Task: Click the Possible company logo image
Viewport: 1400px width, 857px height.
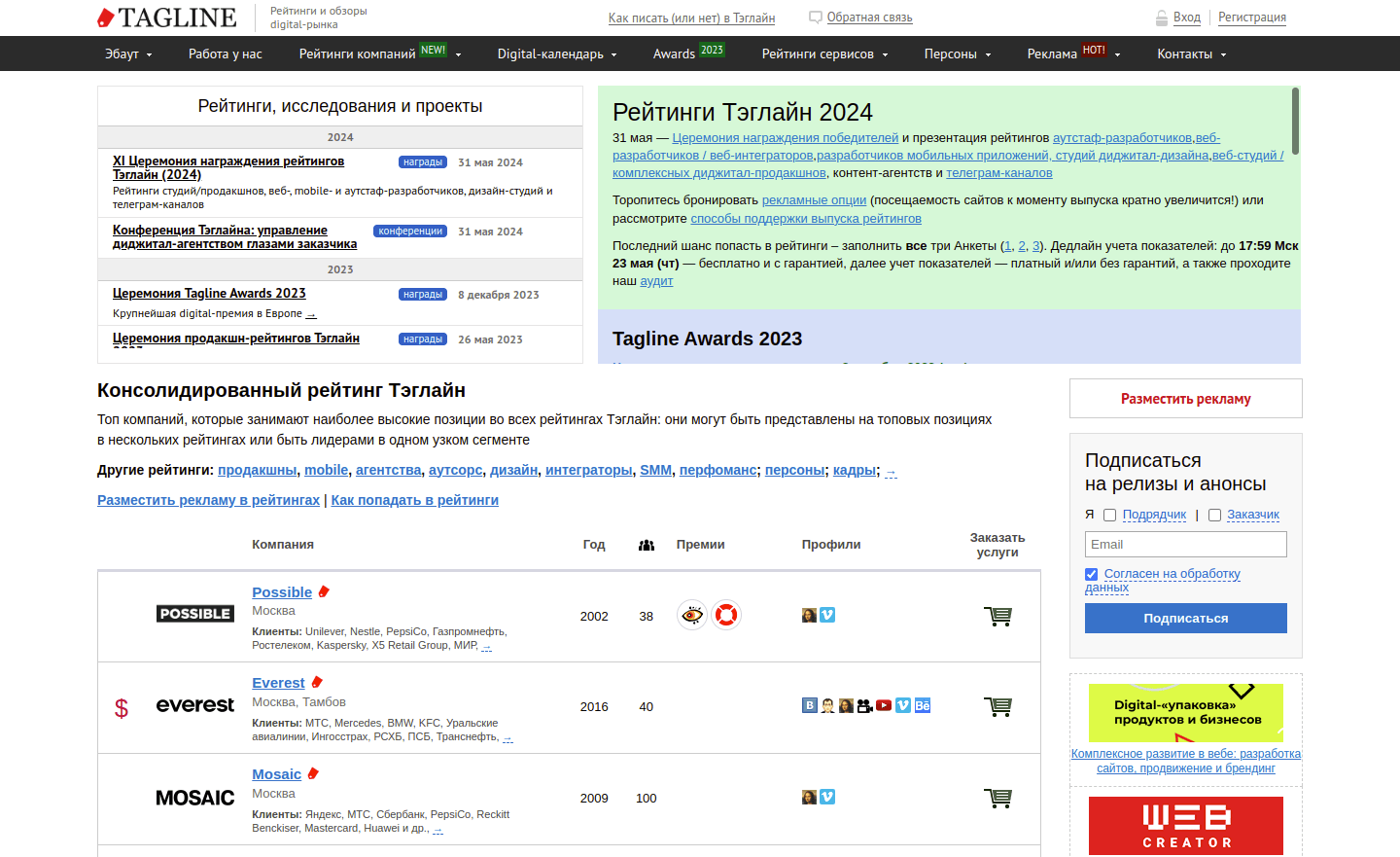Action: point(195,614)
